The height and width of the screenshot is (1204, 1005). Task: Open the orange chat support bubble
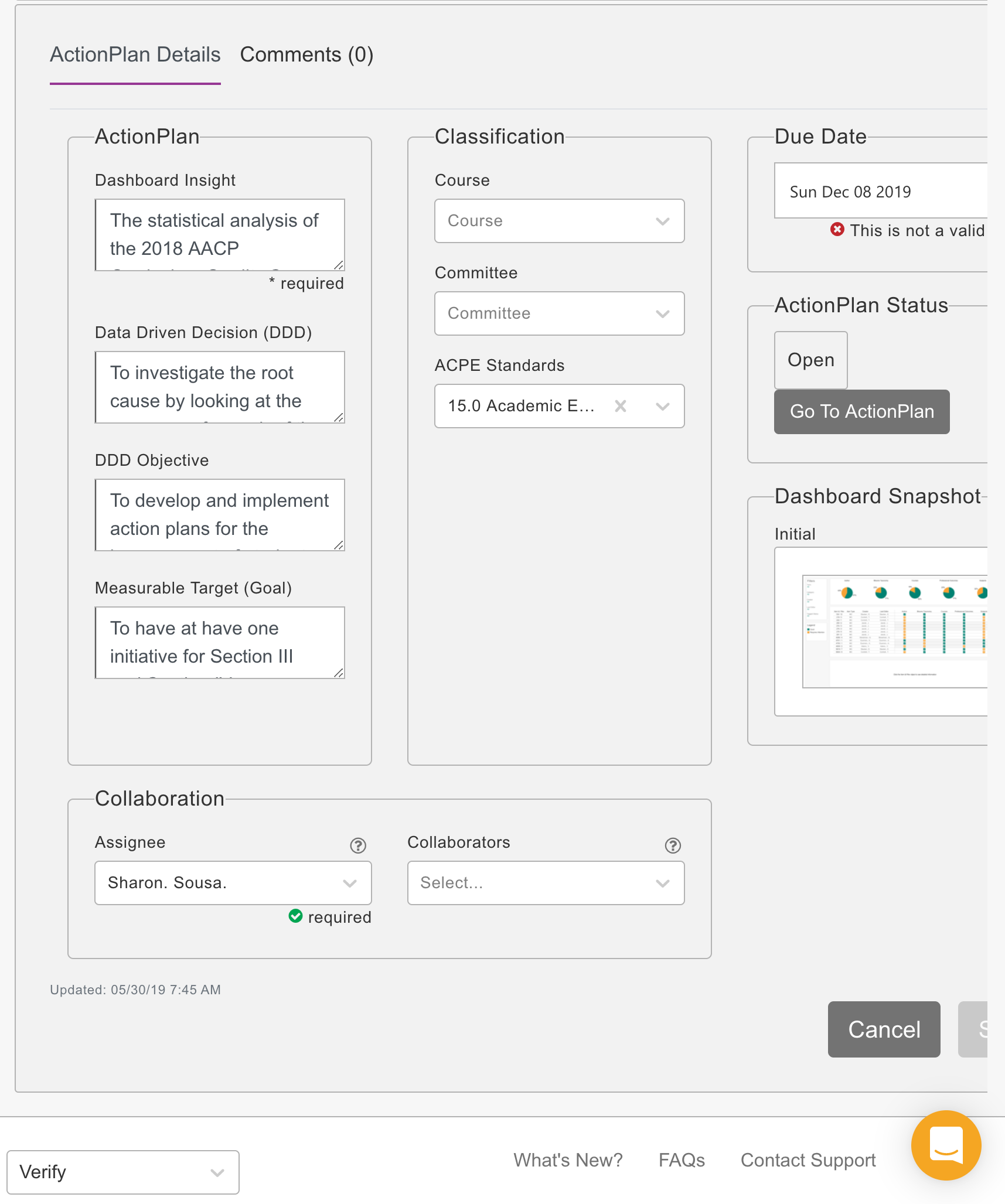click(x=945, y=1145)
